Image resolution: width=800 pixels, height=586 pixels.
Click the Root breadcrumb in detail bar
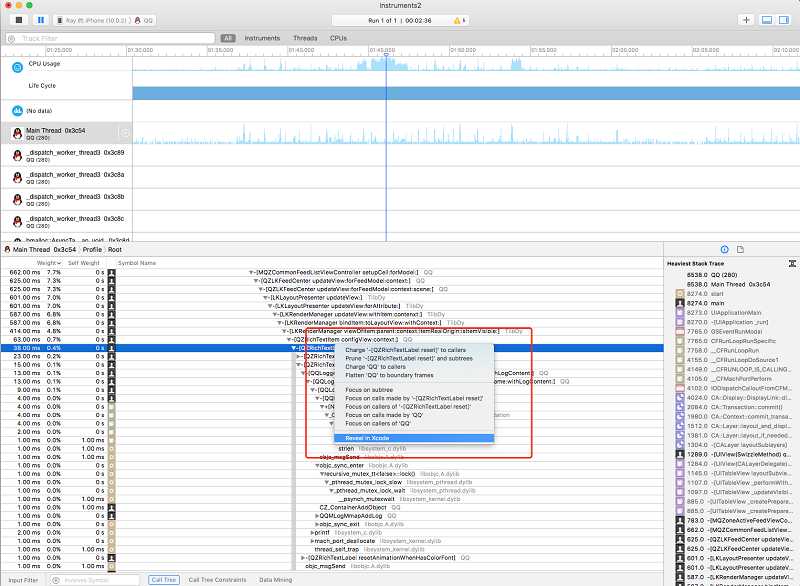click(115, 249)
